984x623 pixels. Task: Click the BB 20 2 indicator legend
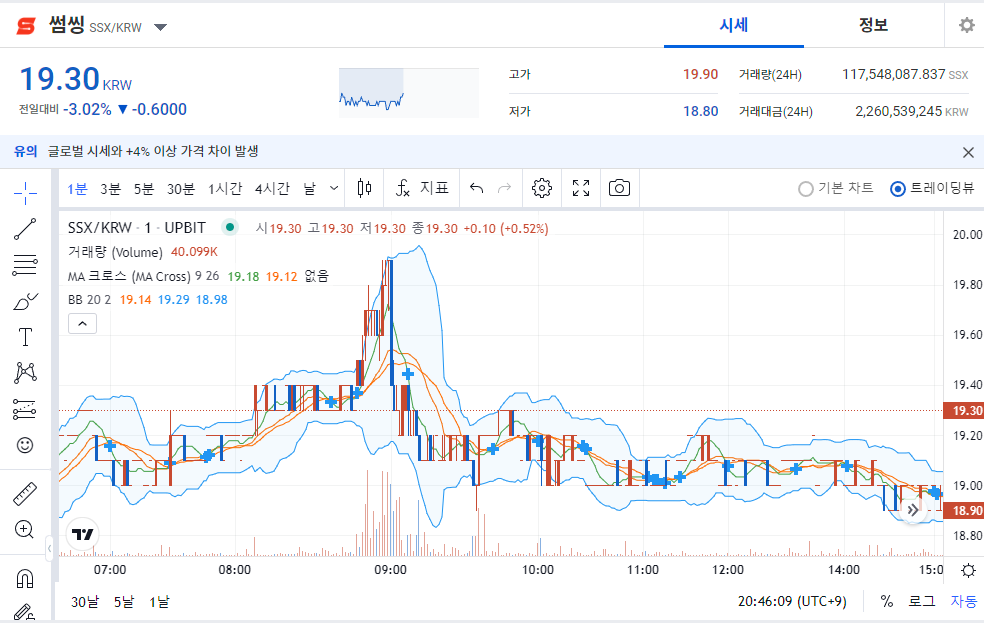(x=89, y=300)
